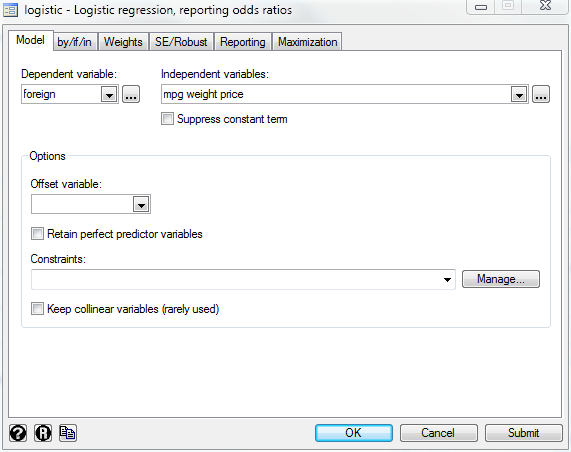Open the Constraints dropdown arrow
571x452 pixels.
tap(447, 280)
